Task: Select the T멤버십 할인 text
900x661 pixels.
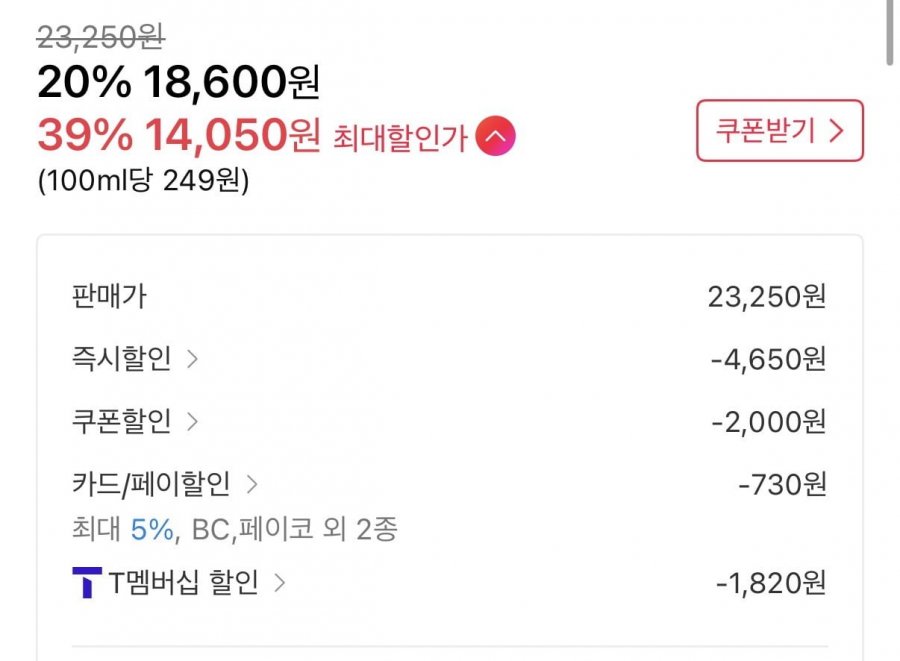Action: coord(183,582)
